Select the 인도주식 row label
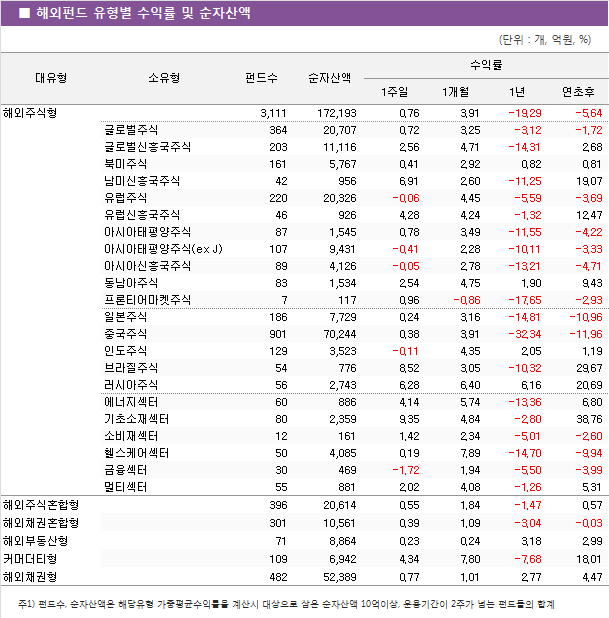The image size is (609, 618). coord(125,351)
